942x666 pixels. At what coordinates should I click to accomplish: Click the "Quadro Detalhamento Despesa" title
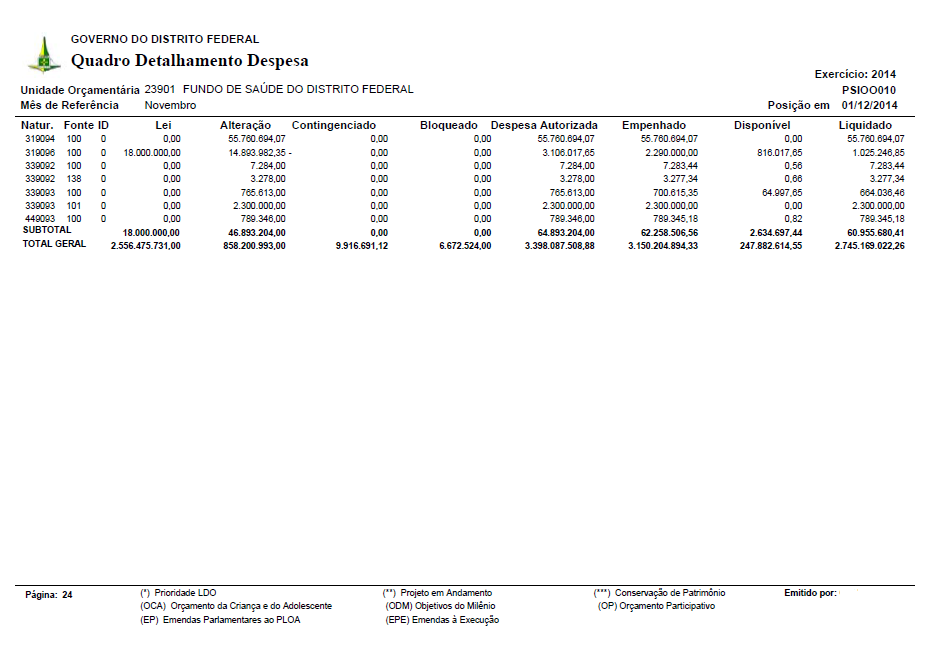pyautogui.click(x=189, y=61)
